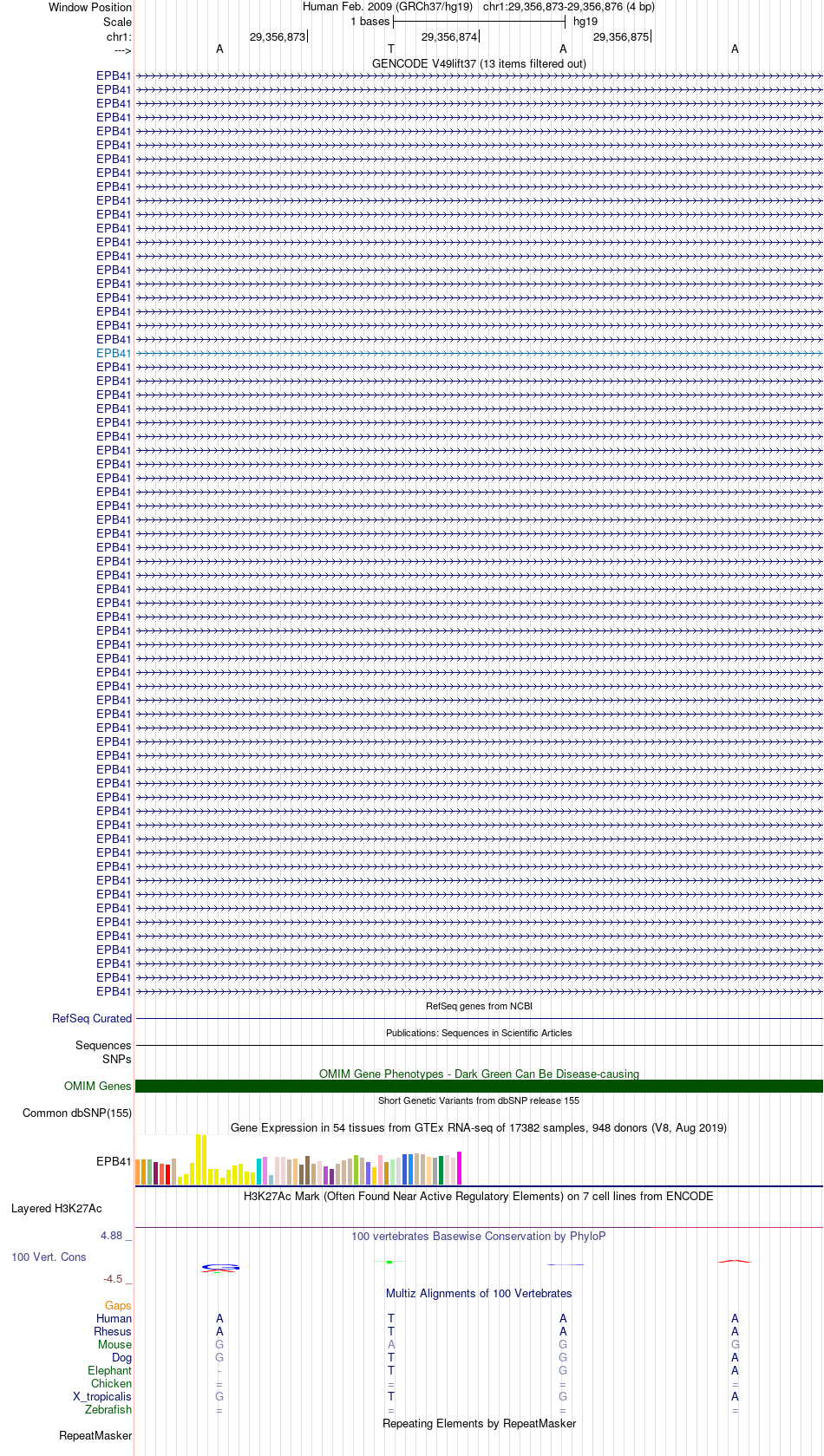Click the 'chr1:' ruler label

coord(119,36)
